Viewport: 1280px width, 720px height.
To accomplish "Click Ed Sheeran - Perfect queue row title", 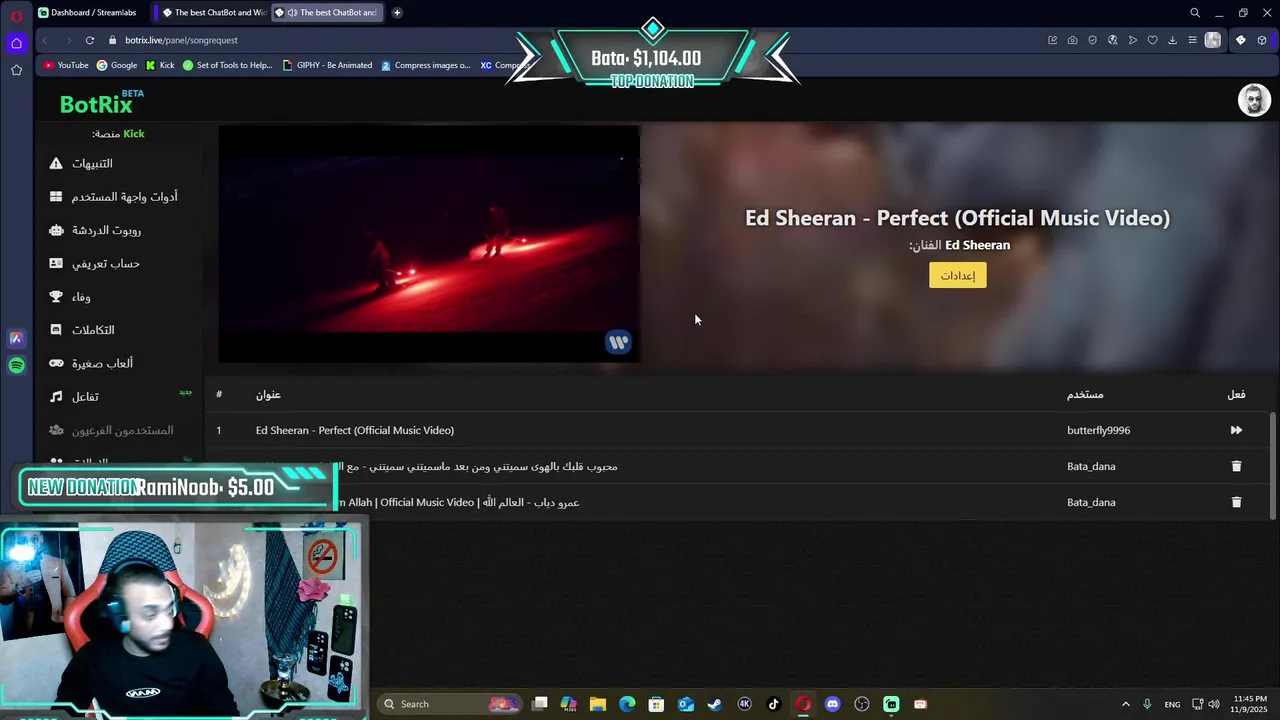I will [355, 430].
